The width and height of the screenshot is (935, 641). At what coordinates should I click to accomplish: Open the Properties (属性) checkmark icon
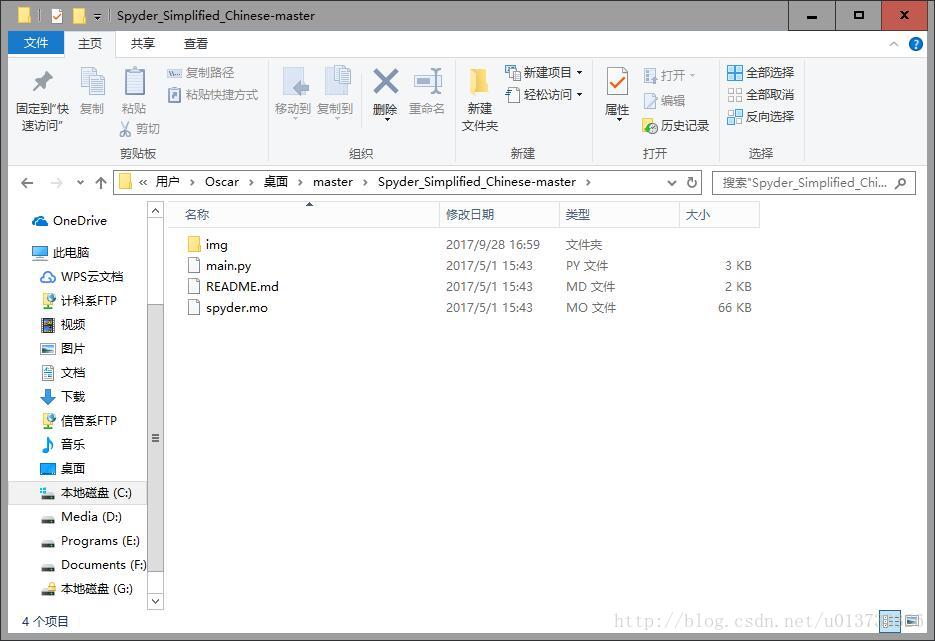(x=617, y=82)
